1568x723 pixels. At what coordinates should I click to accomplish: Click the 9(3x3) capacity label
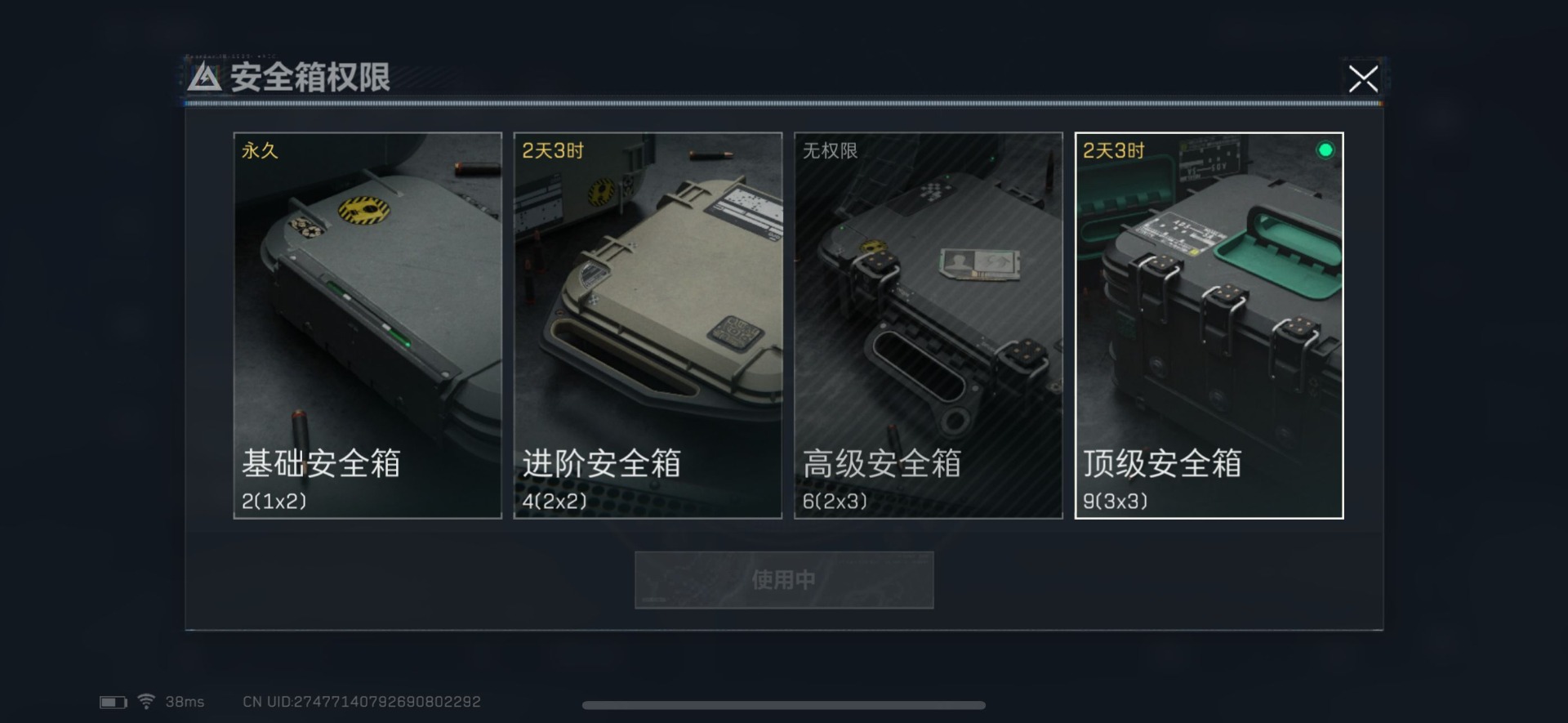pos(1115,501)
